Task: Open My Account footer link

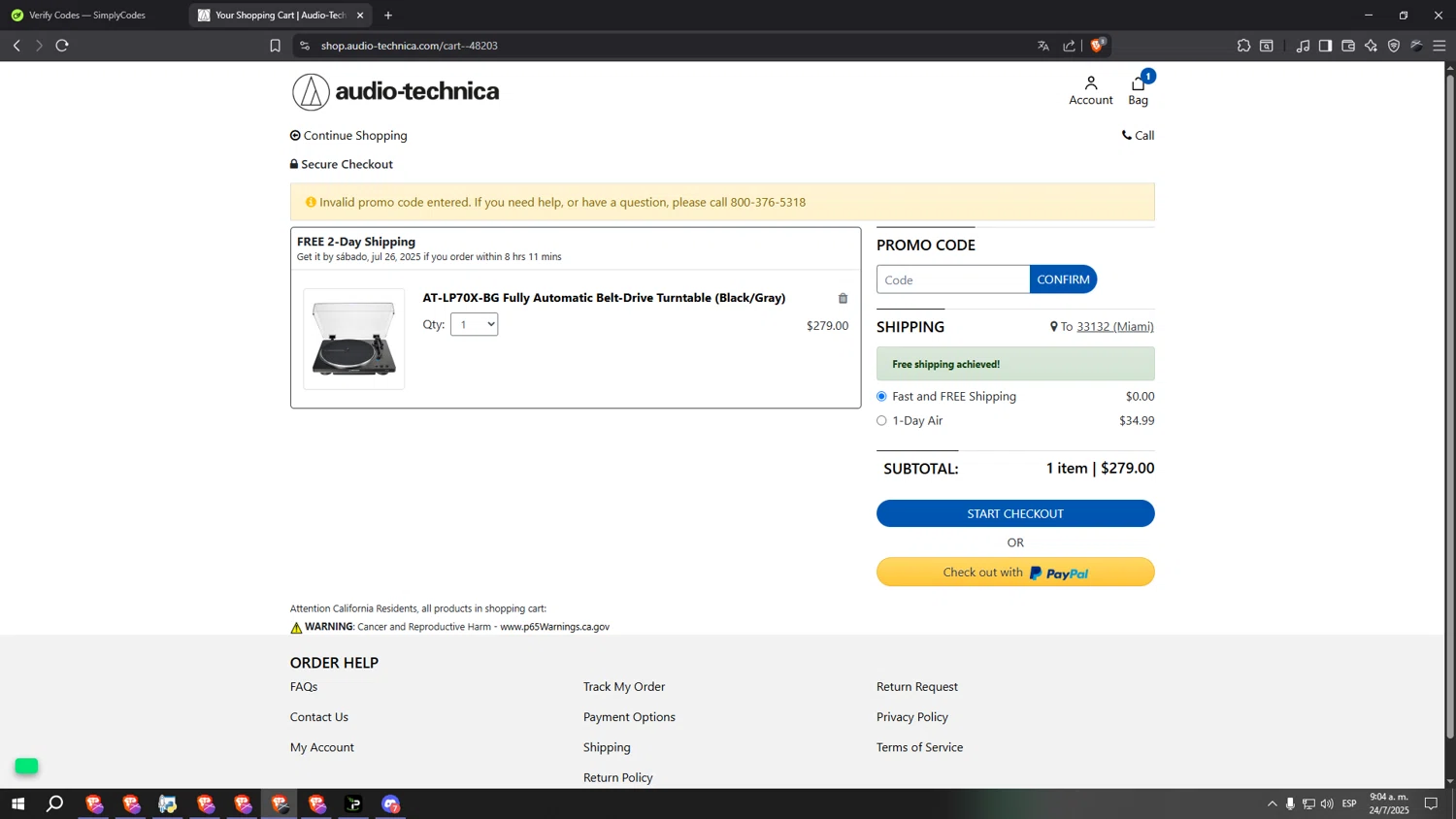Action: [x=322, y=747]
